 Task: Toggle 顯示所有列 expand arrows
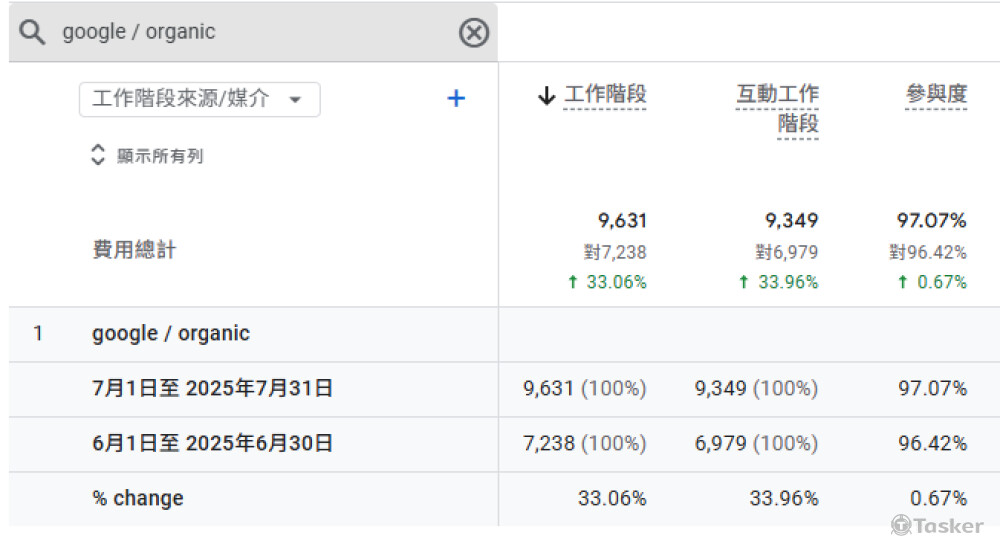click(98, 154)
